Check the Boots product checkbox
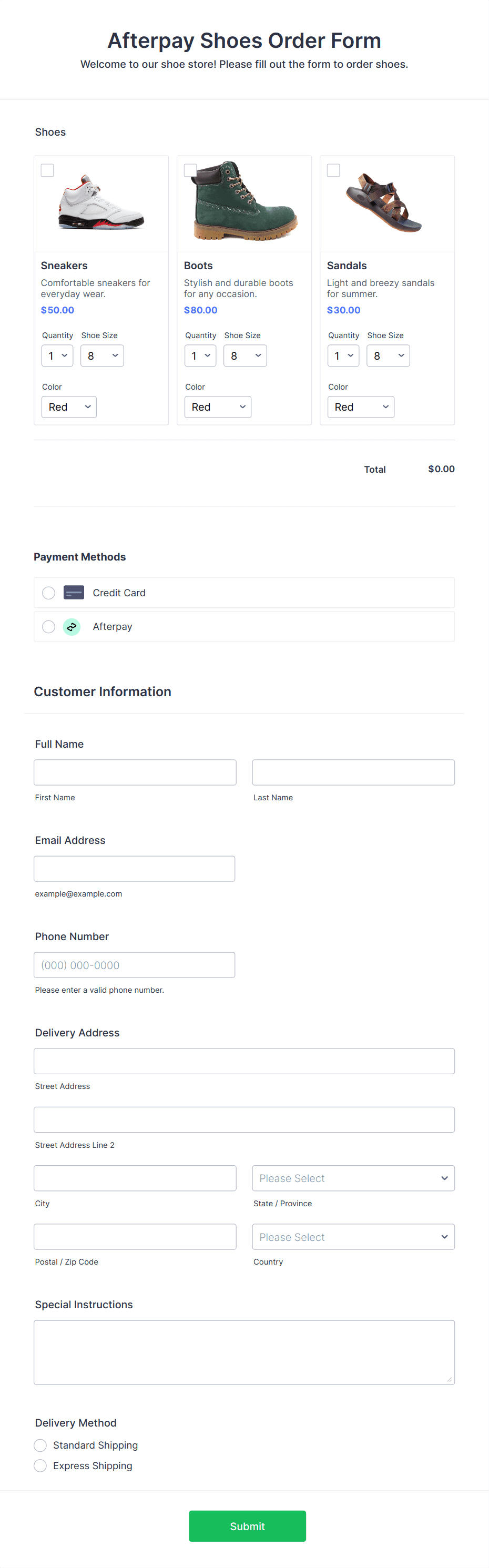Screen dimensions: 489x1568 pos(190,170)
